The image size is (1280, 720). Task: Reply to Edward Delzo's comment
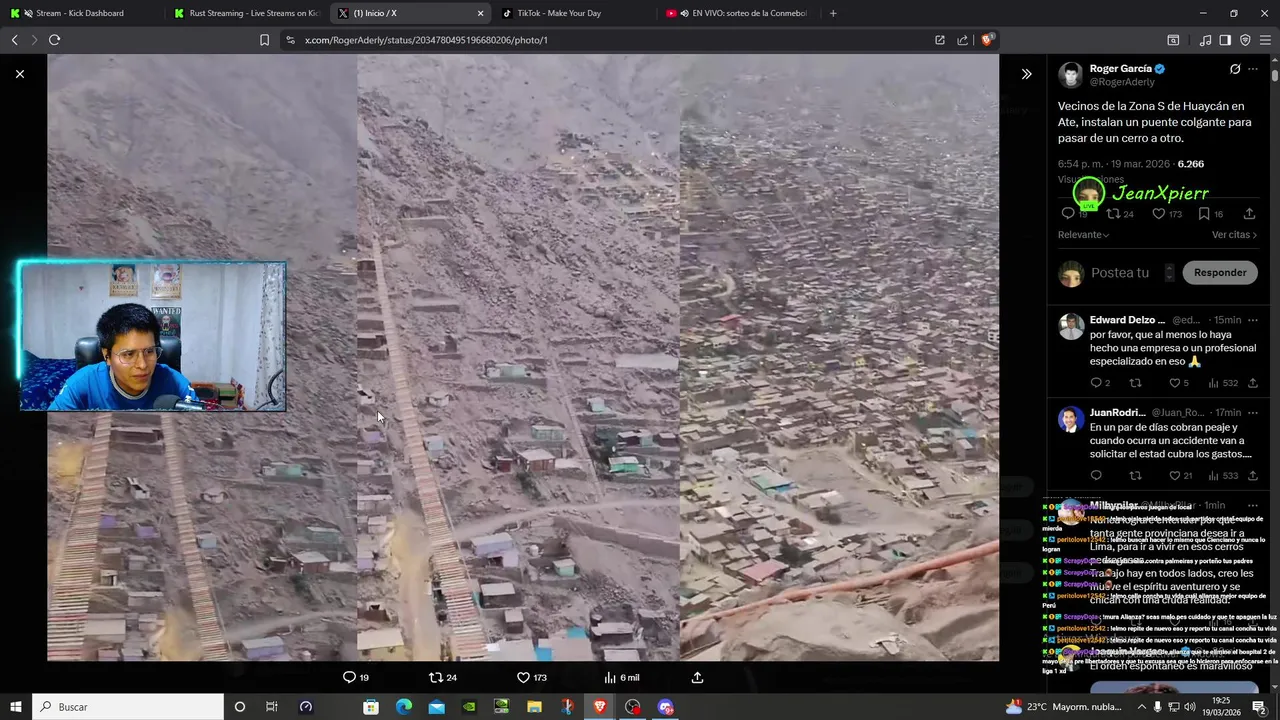click(1096, 383)
